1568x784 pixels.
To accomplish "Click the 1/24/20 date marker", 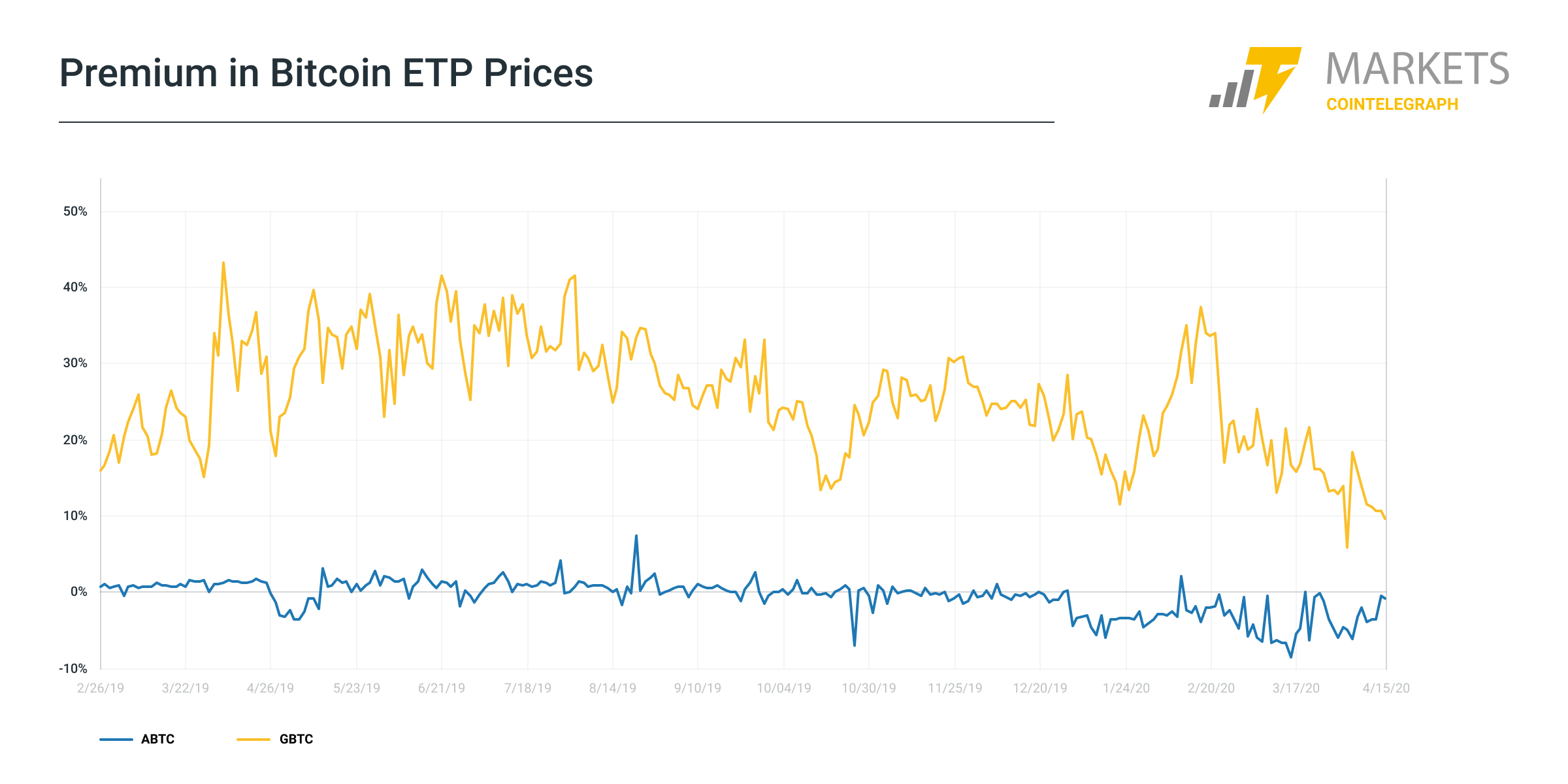I will [x=1126, y=688].
